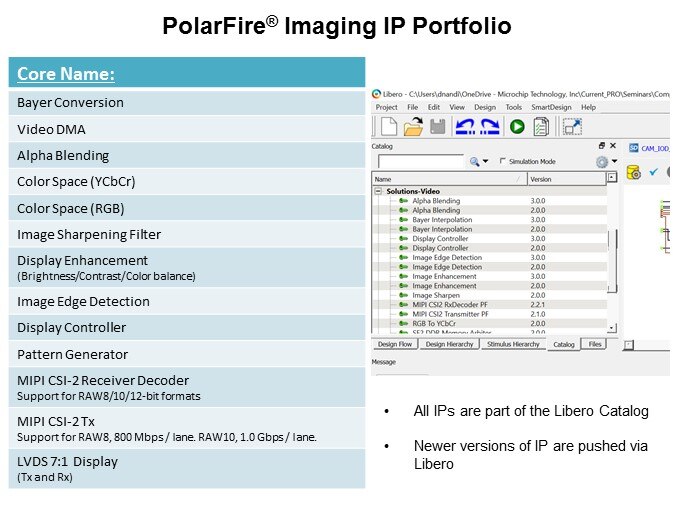Click the Redo arrow icon
Screen dimensions: 675x506
[x=490, y=127]
